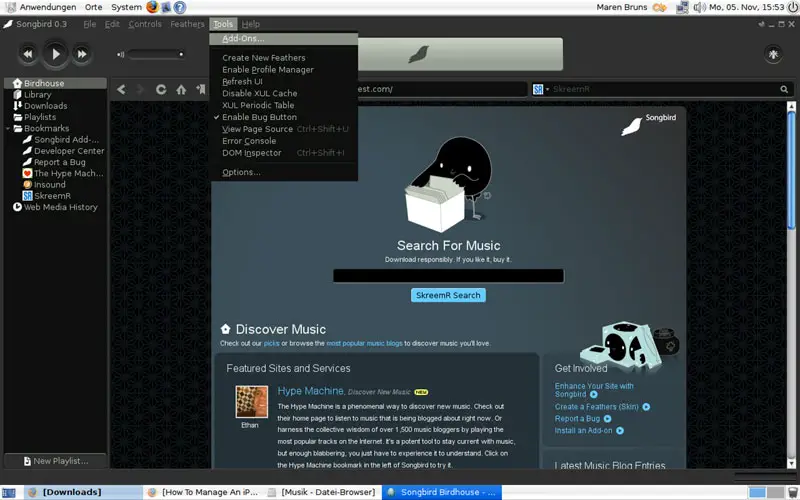800x500 pixels.
Task: Choose Disable XUL Cache item
Action: click(283, 93)
